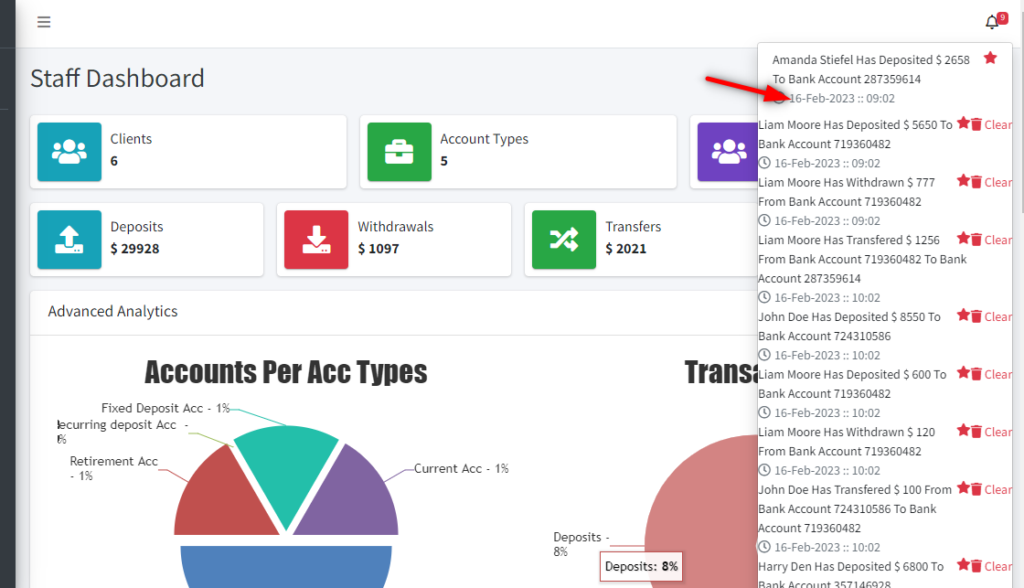This screenshot has height=588, width=1024.
Task: Click trash icon on $120 withdrawal notification
Action: tap(976, 431)
